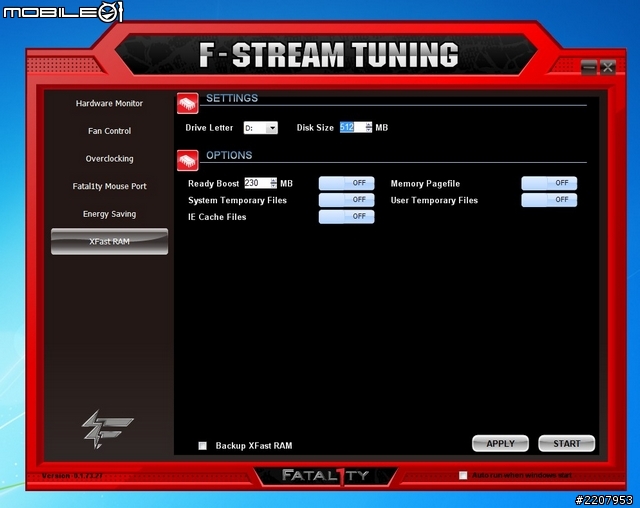Click the OPTIONS heading text

(x=229, y=155)
